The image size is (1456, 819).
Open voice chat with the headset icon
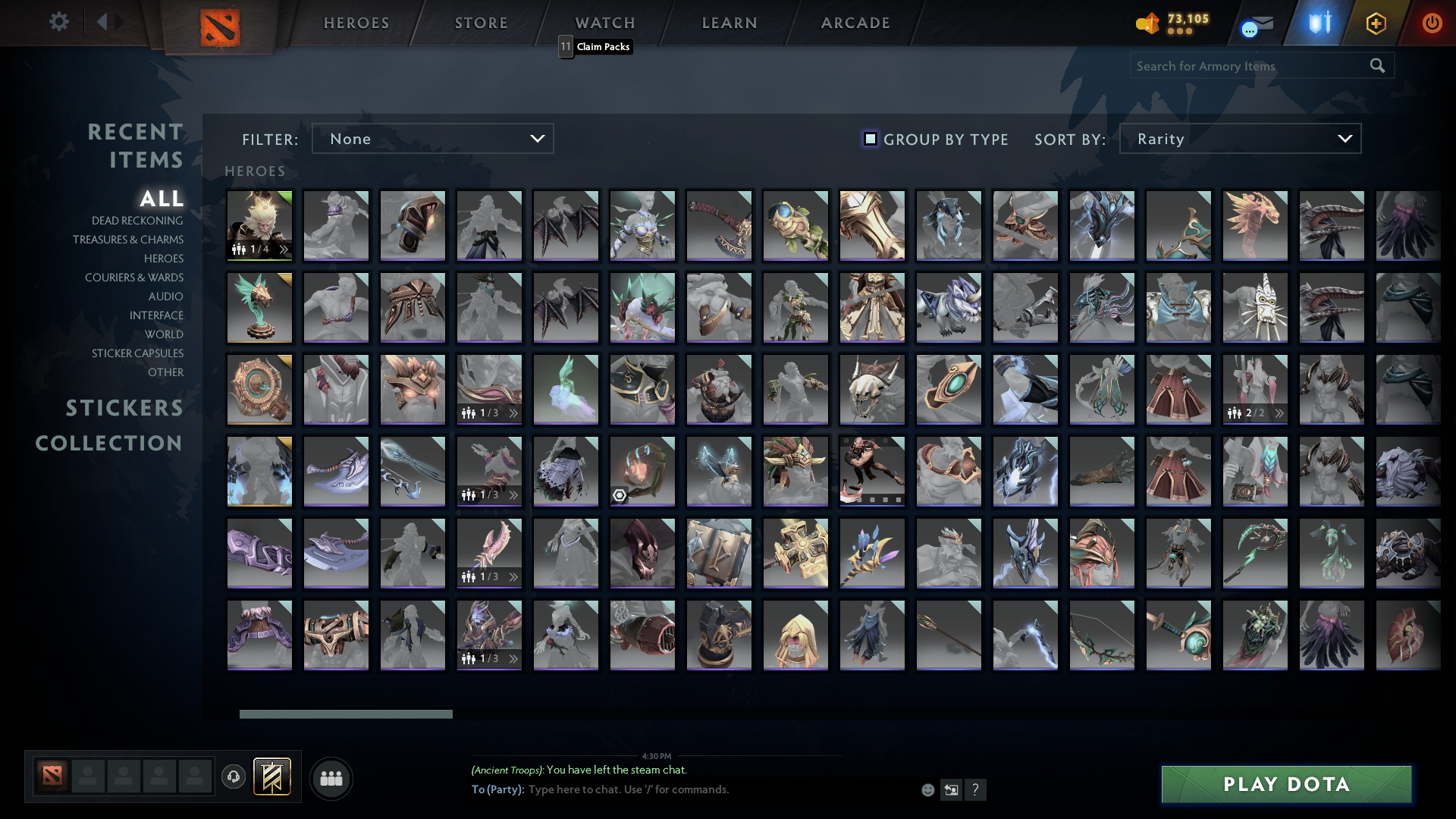(x=233, y=777)
